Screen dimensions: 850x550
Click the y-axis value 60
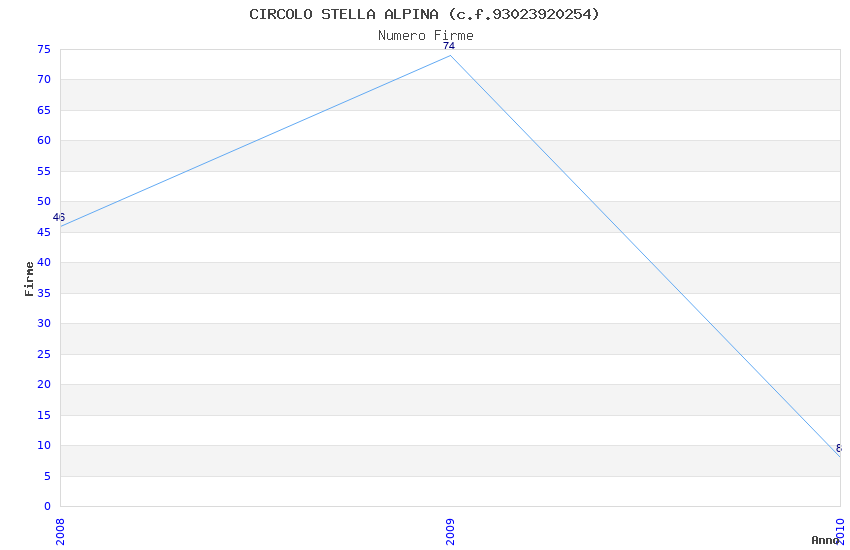click(x=44, y=140)
